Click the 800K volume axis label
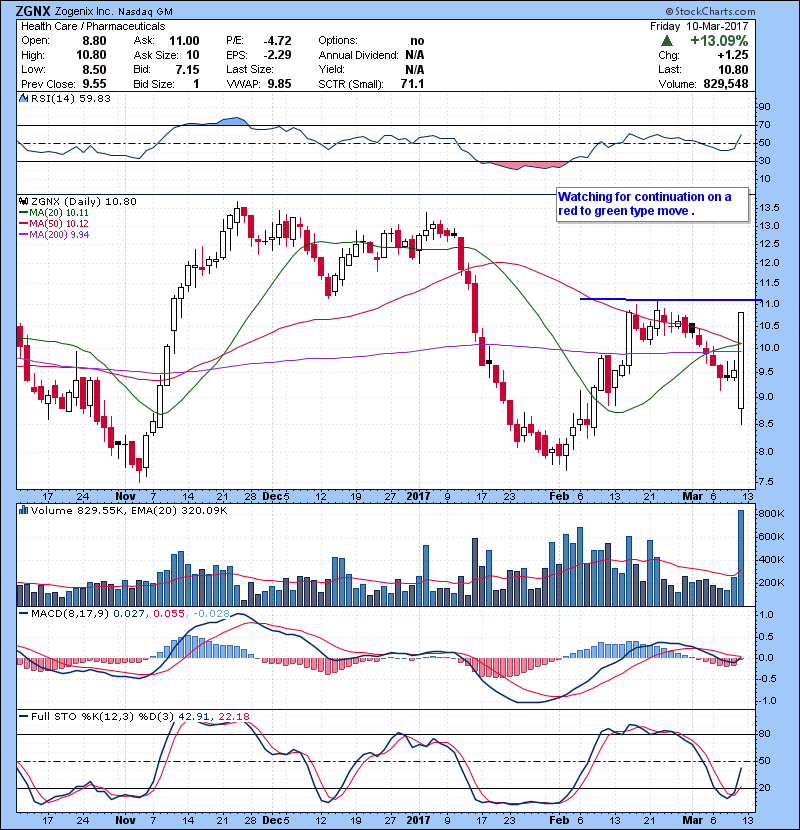 pyautogui.click(x=771, y=513)
